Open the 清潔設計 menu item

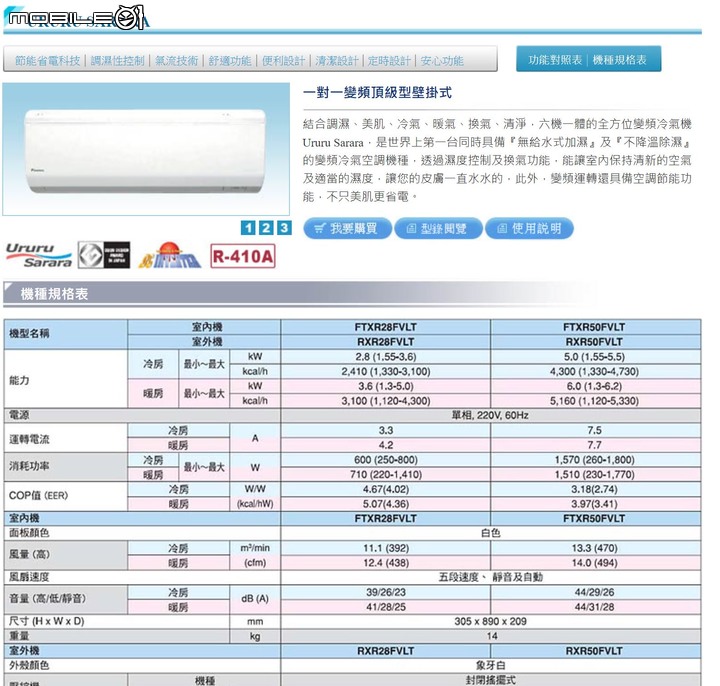click(337, 60)
